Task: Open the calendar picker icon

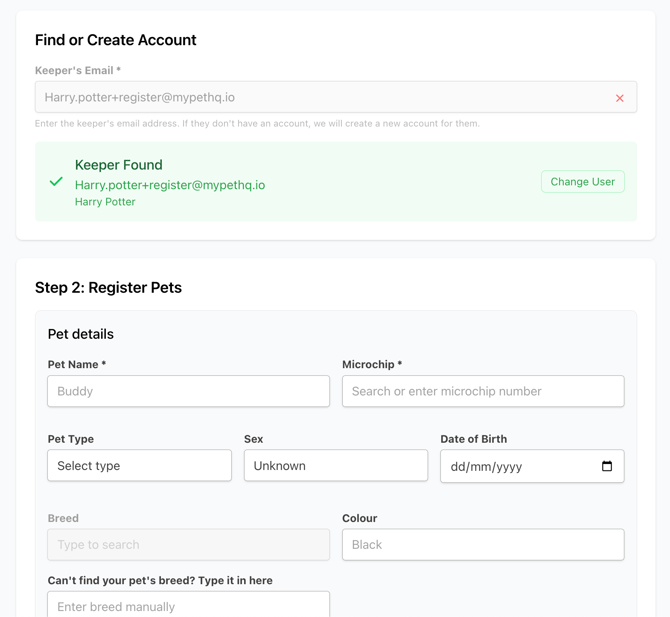Action: pos(607,466)
